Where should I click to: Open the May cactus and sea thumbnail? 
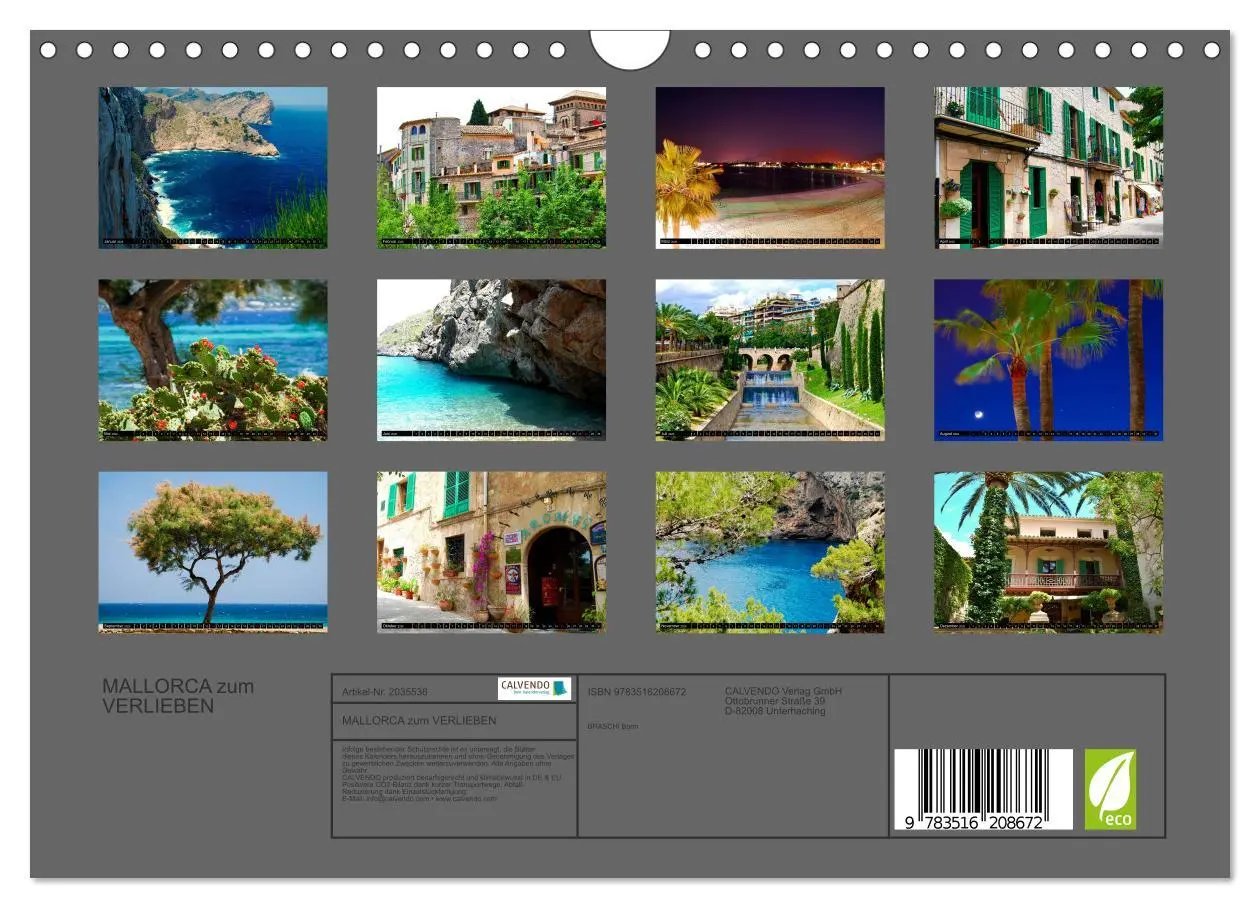pyautogui.click(x=213, y=360)
